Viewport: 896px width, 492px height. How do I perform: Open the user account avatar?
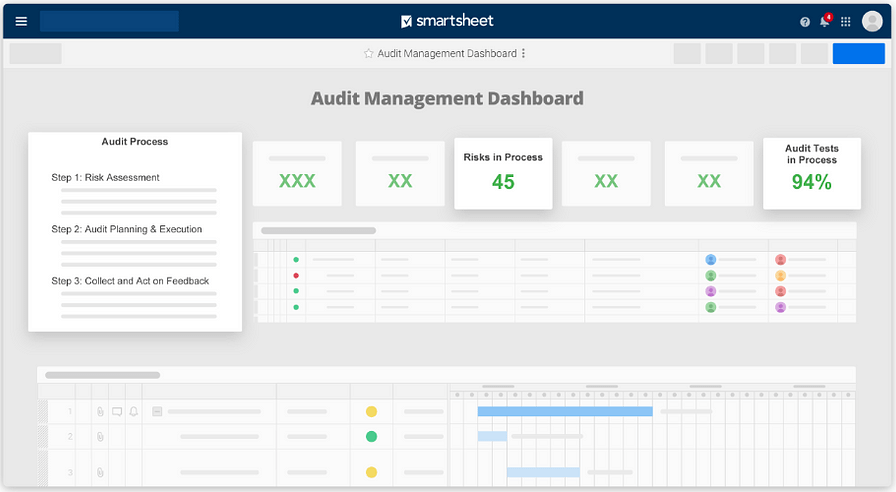(x=872, y=21)
